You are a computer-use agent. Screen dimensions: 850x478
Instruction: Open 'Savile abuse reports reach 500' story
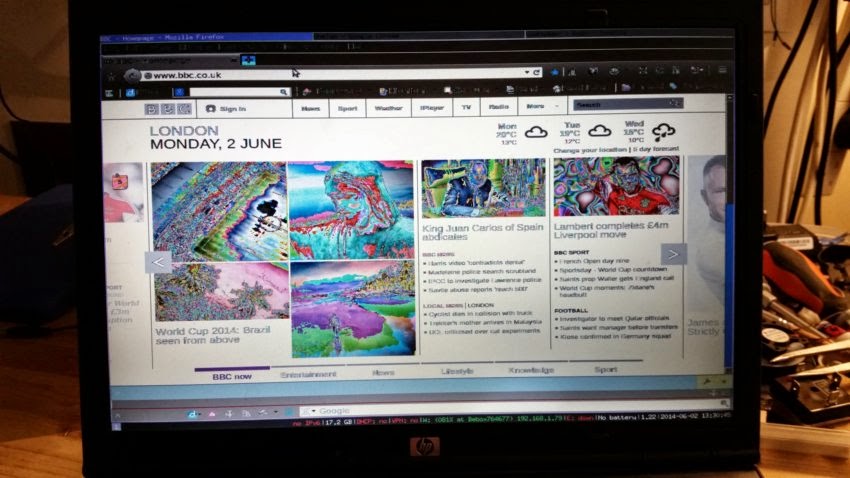click(x=478, y=289)
